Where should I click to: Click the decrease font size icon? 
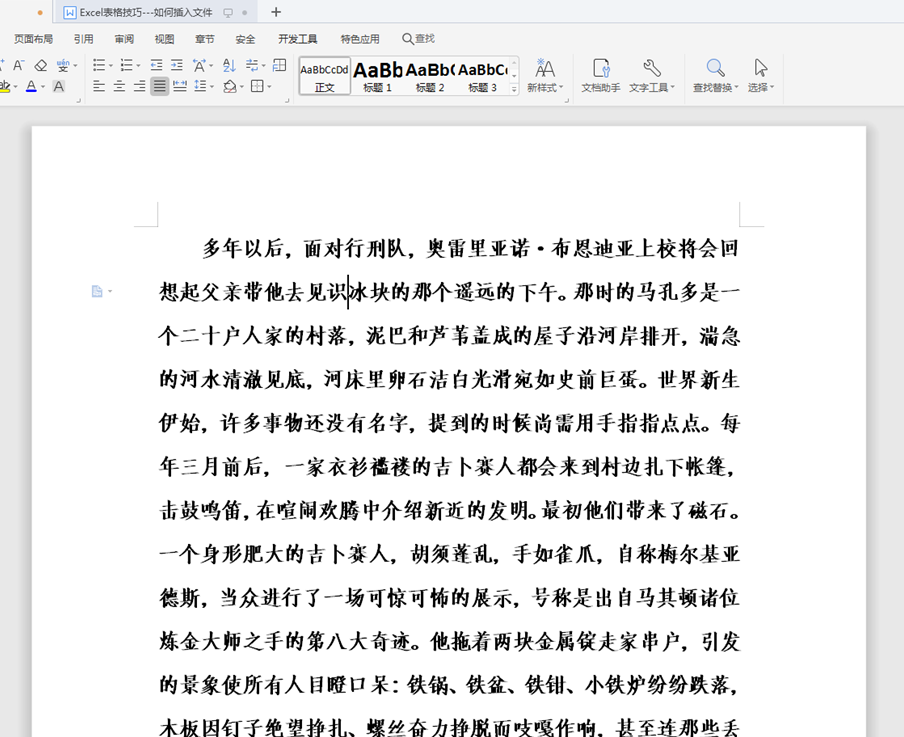(x=18, y=65)
